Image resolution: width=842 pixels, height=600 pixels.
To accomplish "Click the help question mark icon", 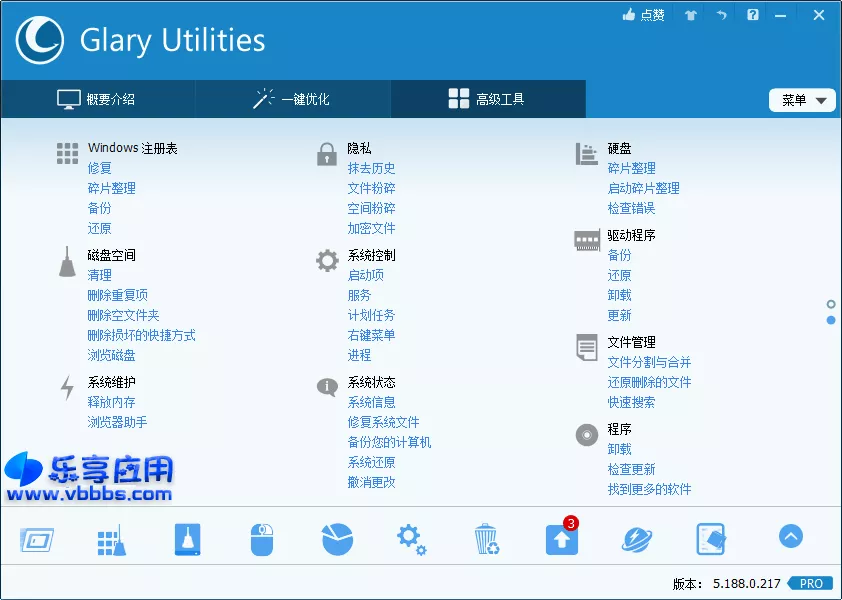I will pyautogui.click(x=752, y=15).
